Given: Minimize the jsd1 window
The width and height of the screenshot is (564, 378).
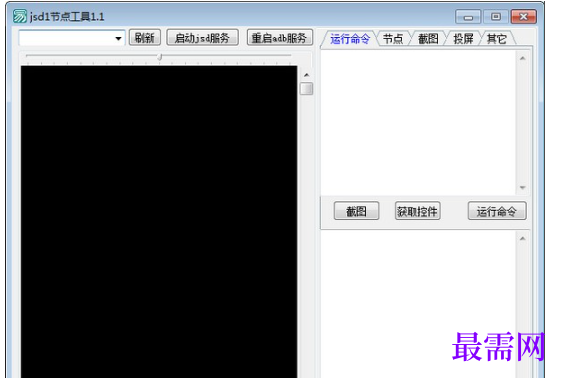Looking at the screenshot, I should tap(468, 17).
